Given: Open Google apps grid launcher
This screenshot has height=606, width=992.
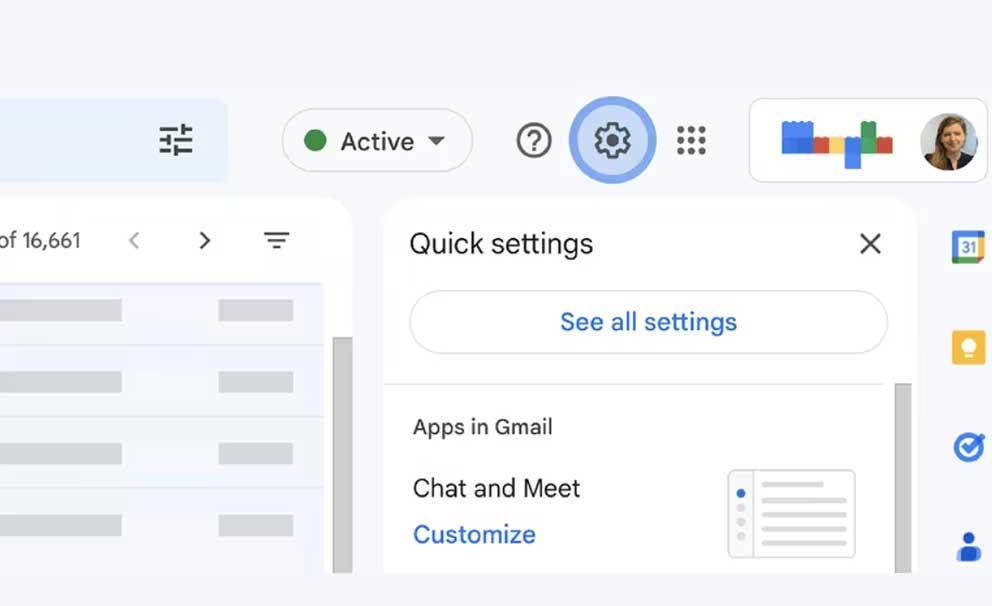Looking at the screenshot, I should point(691,140).
